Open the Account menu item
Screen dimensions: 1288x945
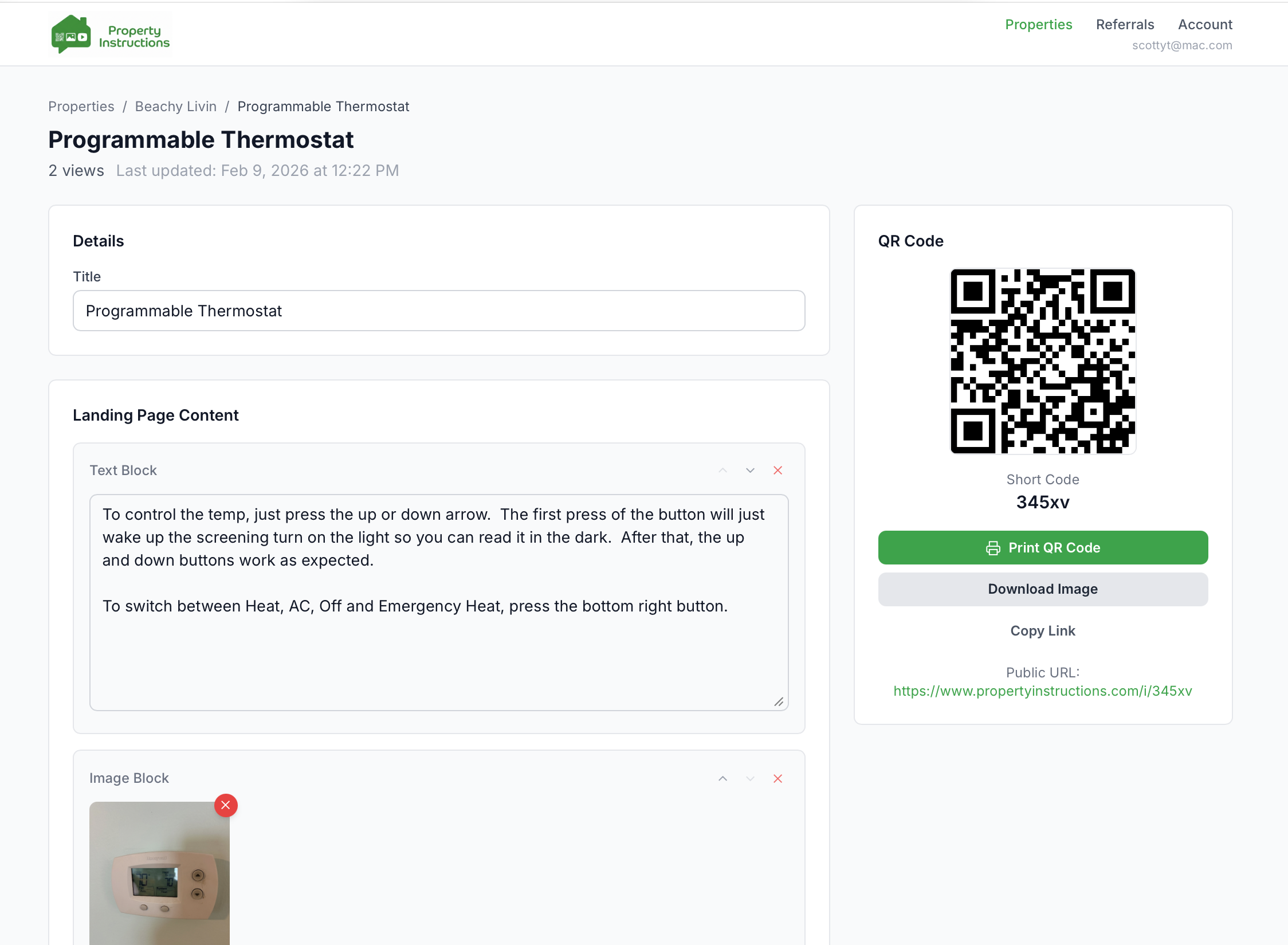pos(1205,25)
